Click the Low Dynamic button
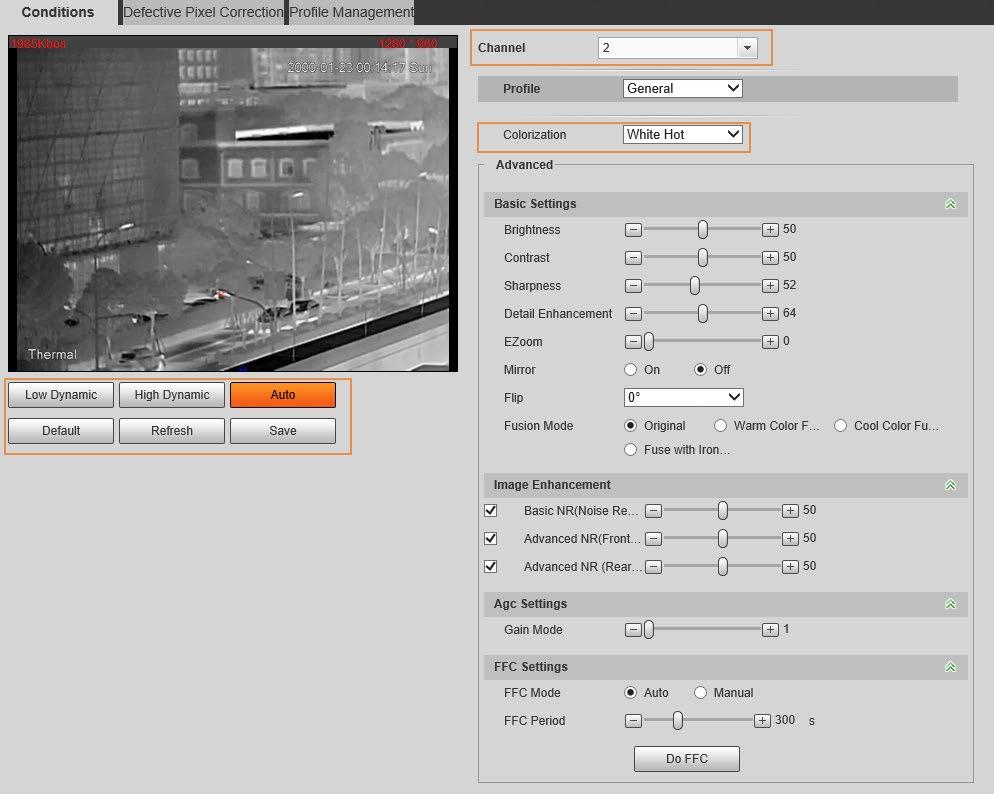994x794 pixels. coord(61,395)
